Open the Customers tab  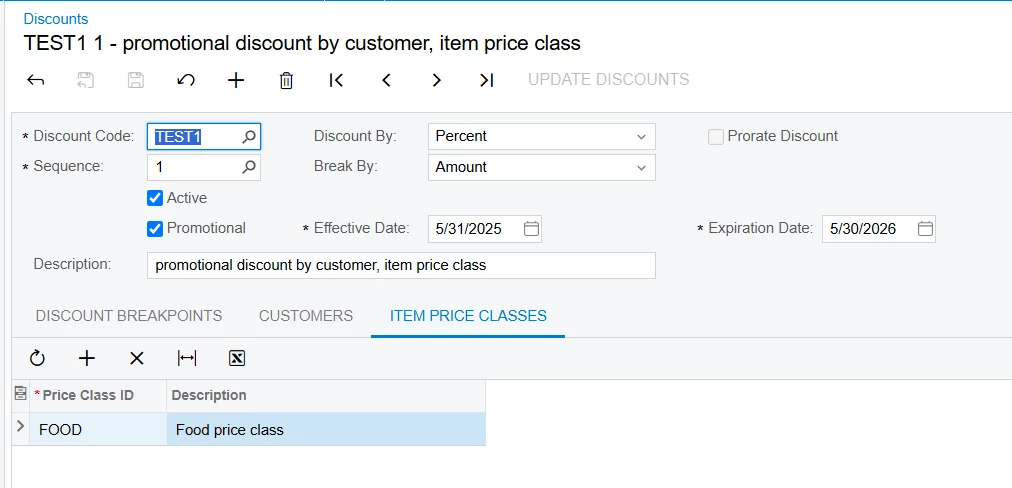(306, 316)
